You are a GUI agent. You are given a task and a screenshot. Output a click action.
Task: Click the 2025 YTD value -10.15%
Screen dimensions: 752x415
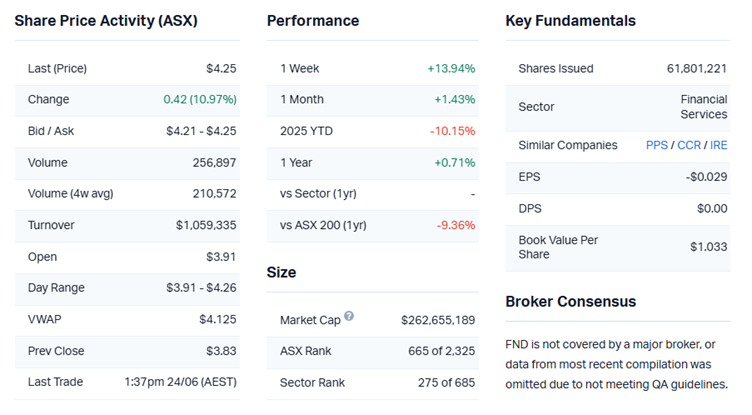(452, 131)
